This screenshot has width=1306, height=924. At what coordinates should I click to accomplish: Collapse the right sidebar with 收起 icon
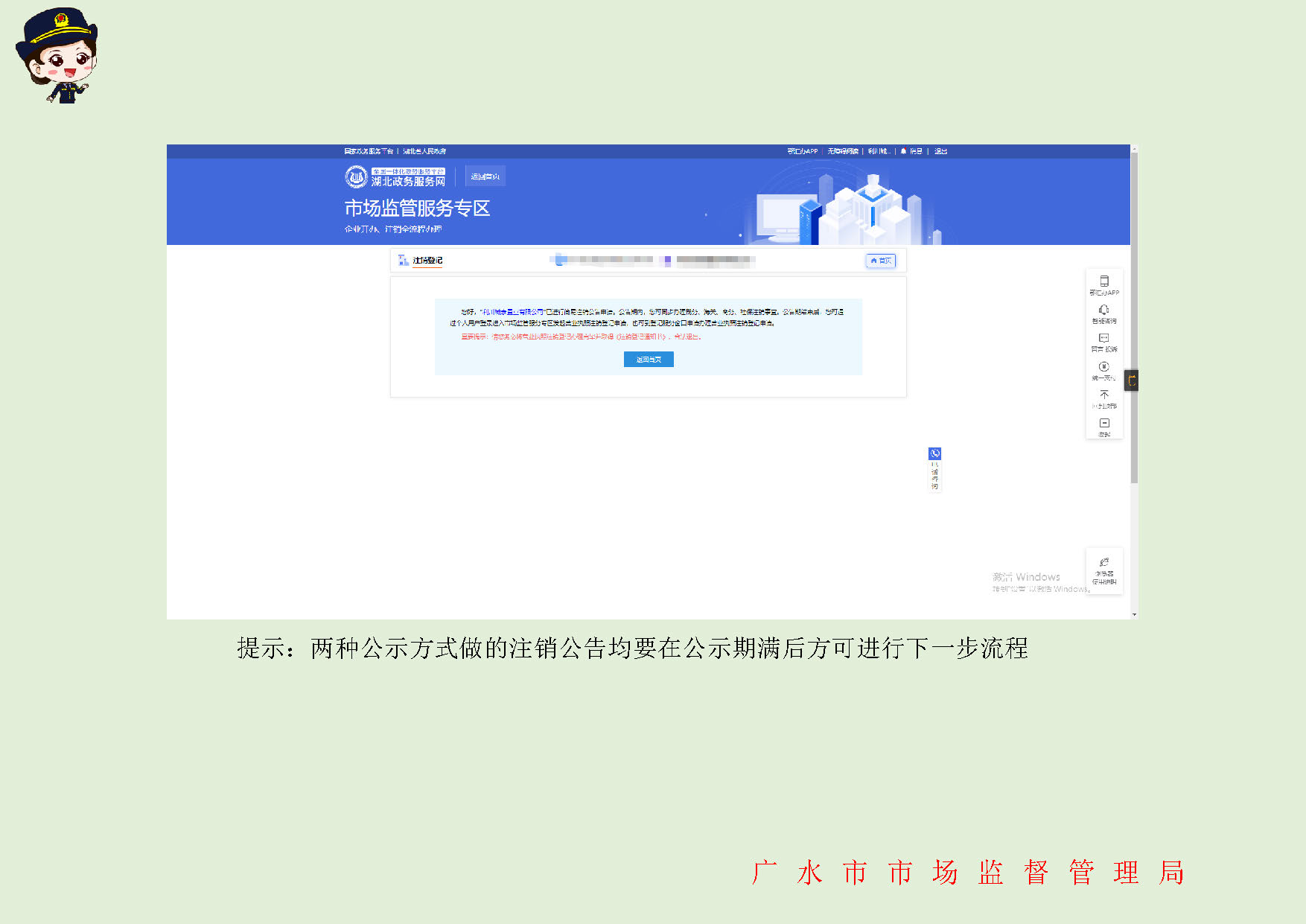tap(1104, 423)
